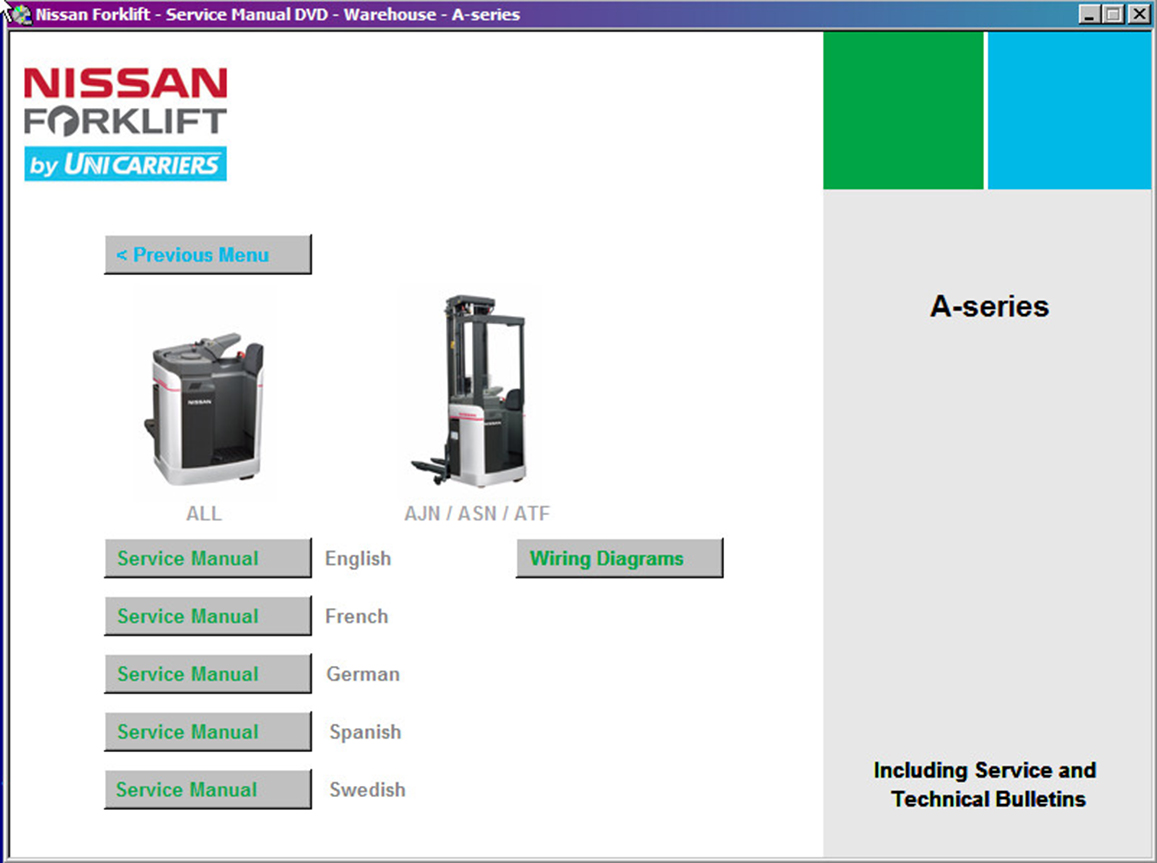The height and width of the screenshot is (863, 1157).
Task: Click the light blue square panel
Action: point(1069,110)
